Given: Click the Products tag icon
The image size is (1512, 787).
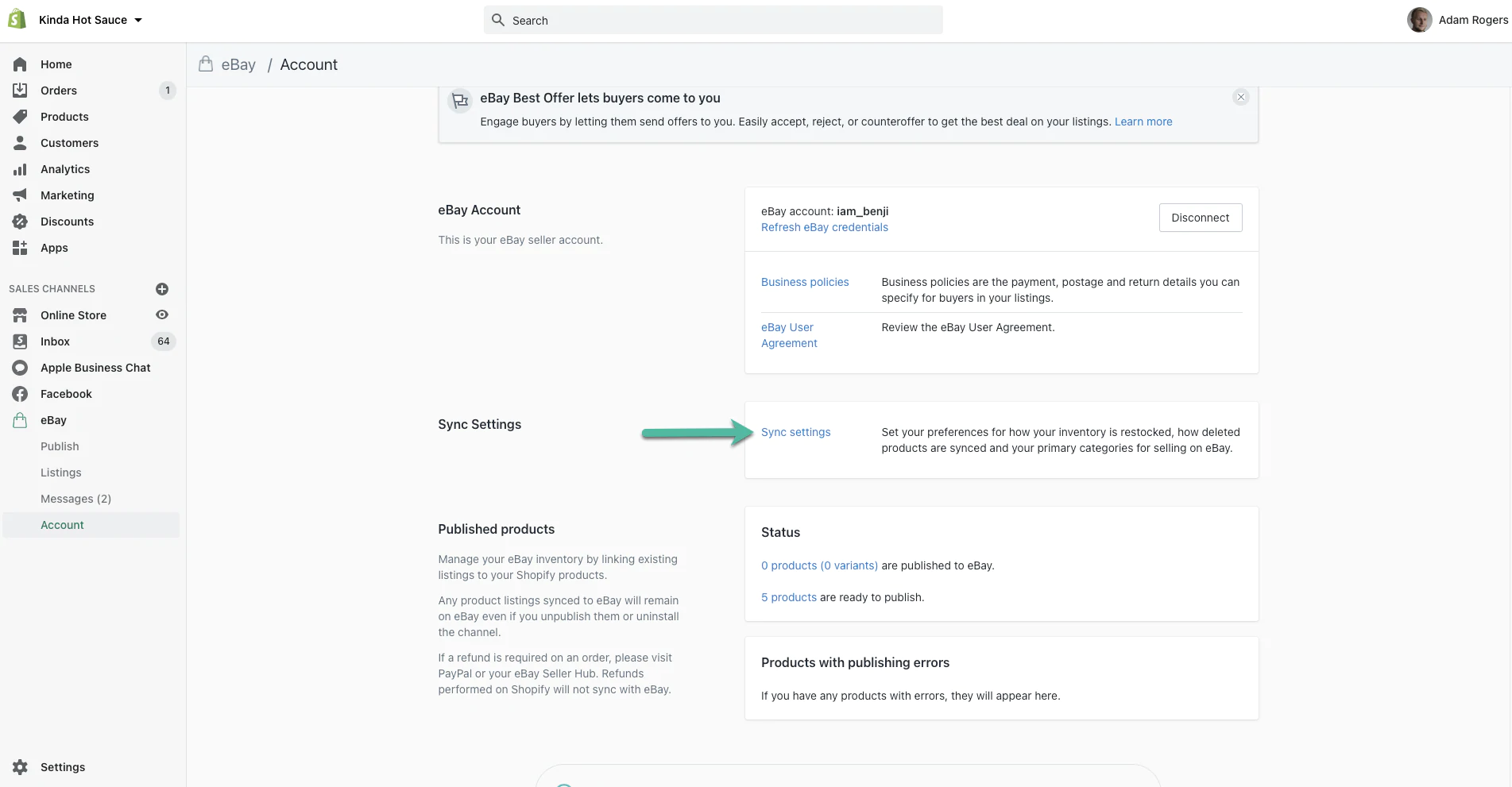Looking at the screenshot, I should pos(20,117).
